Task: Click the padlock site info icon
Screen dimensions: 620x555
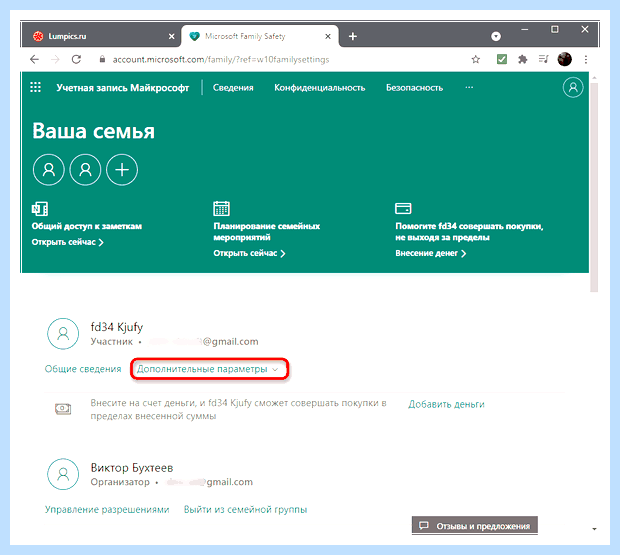Action: [102, 59]
